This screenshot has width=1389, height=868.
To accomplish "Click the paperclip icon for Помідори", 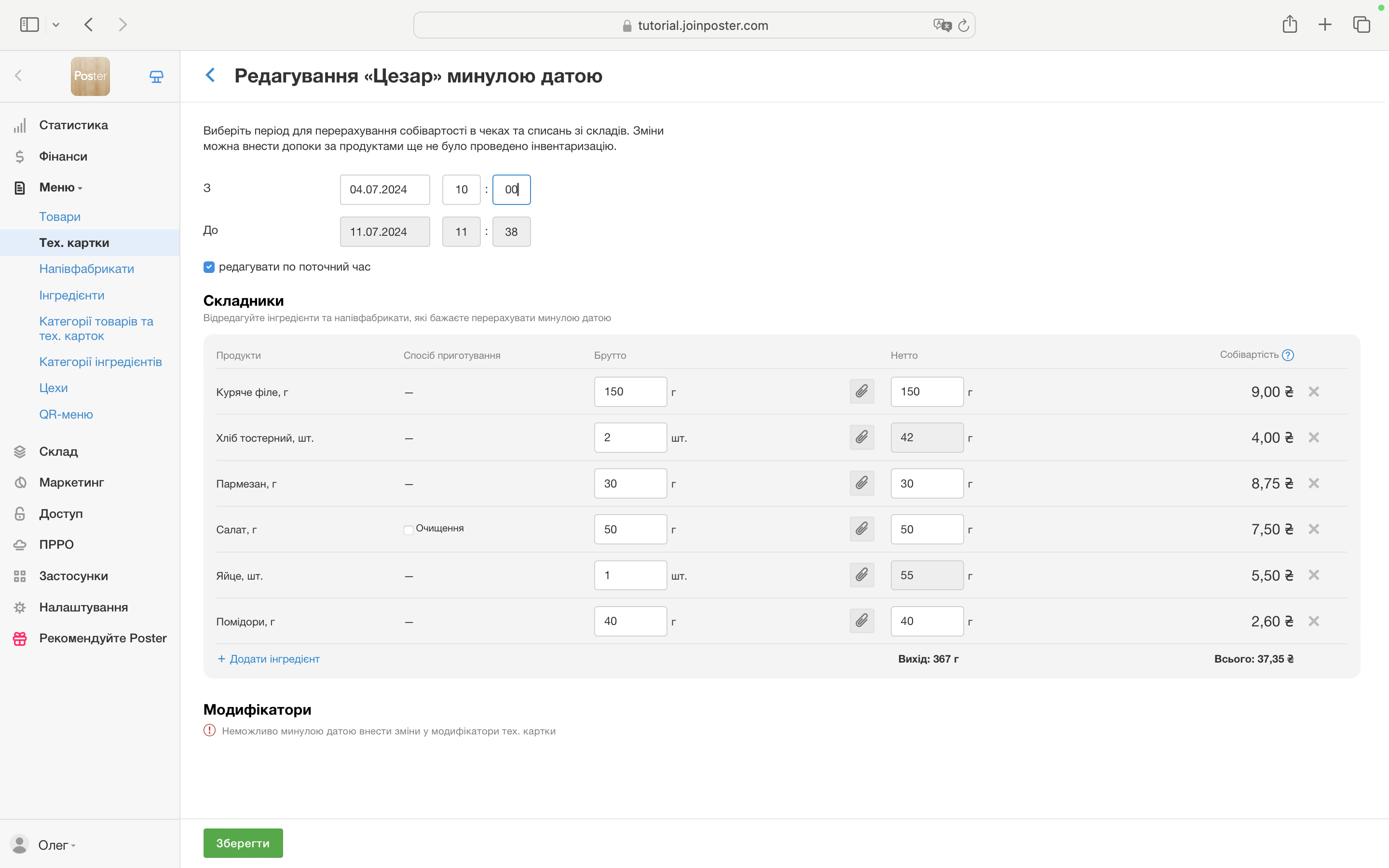I will tap(861, 621).
